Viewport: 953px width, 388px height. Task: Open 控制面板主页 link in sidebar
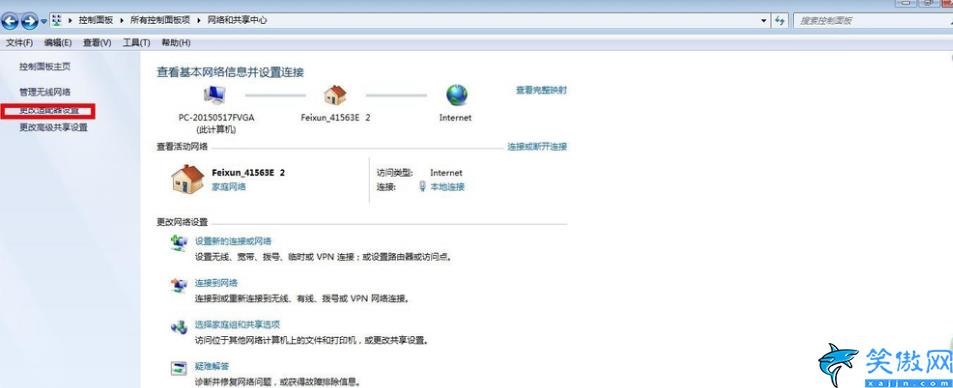point(45,66)
